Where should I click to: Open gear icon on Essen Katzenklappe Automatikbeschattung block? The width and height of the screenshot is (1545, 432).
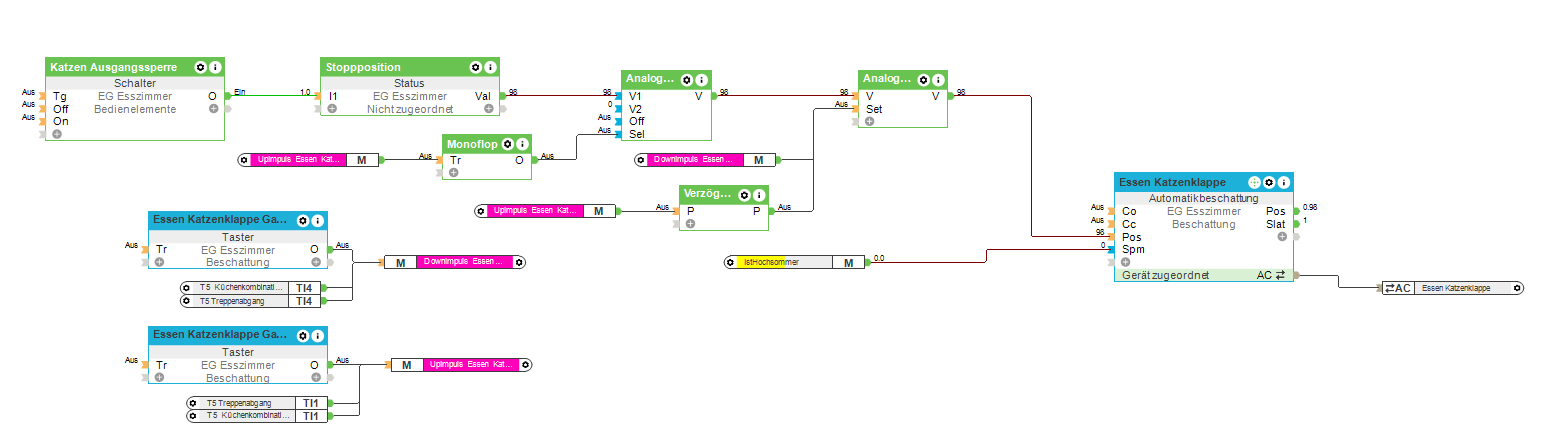(x=1269, y=183)
